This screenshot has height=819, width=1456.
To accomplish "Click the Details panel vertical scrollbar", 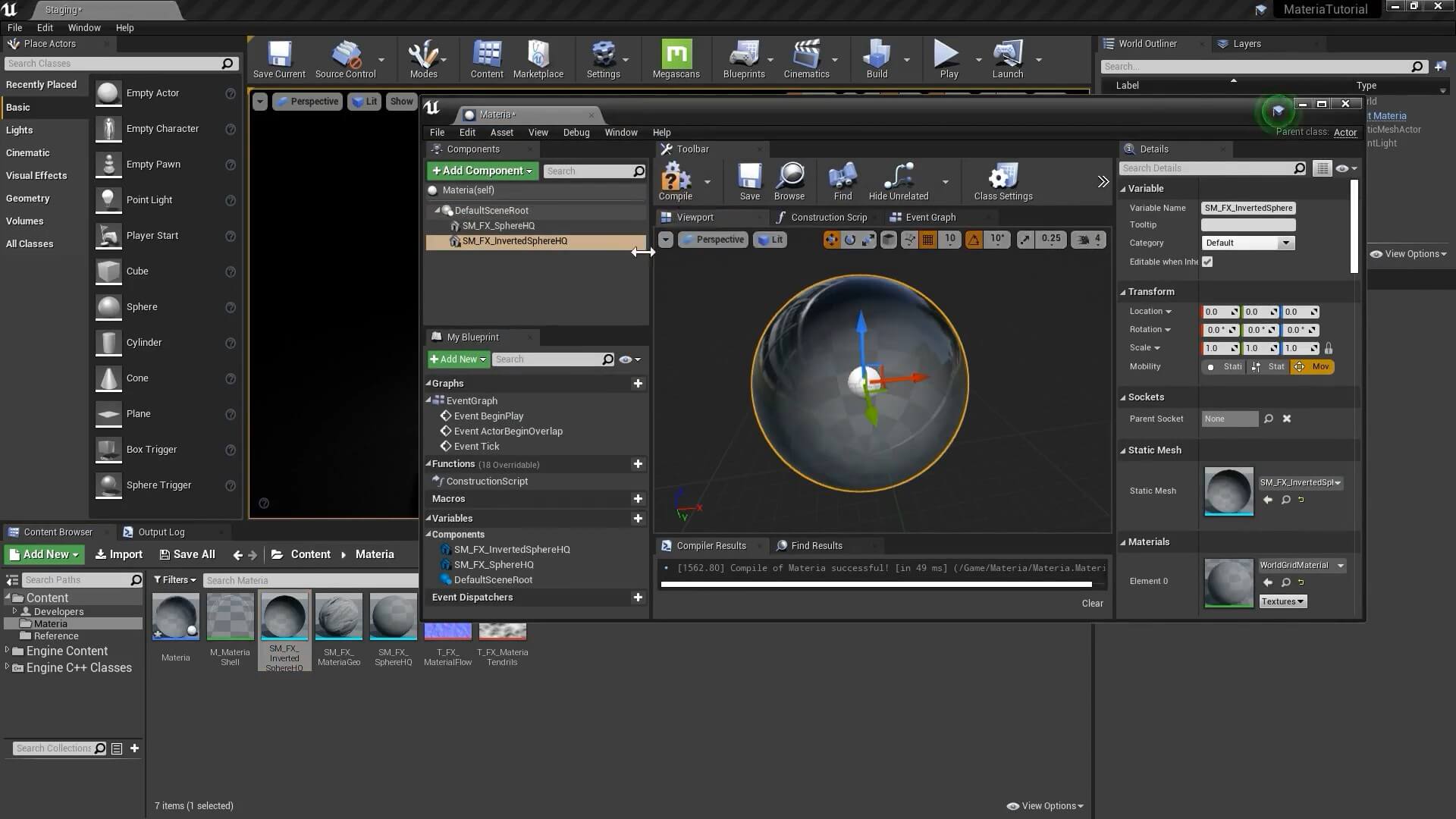I will 1354,226.
